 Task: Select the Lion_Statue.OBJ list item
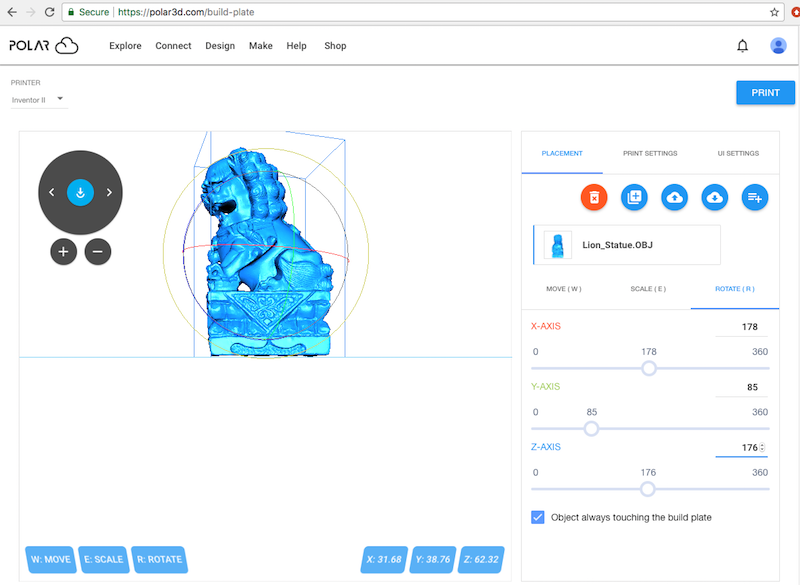(x=627, y=245)
